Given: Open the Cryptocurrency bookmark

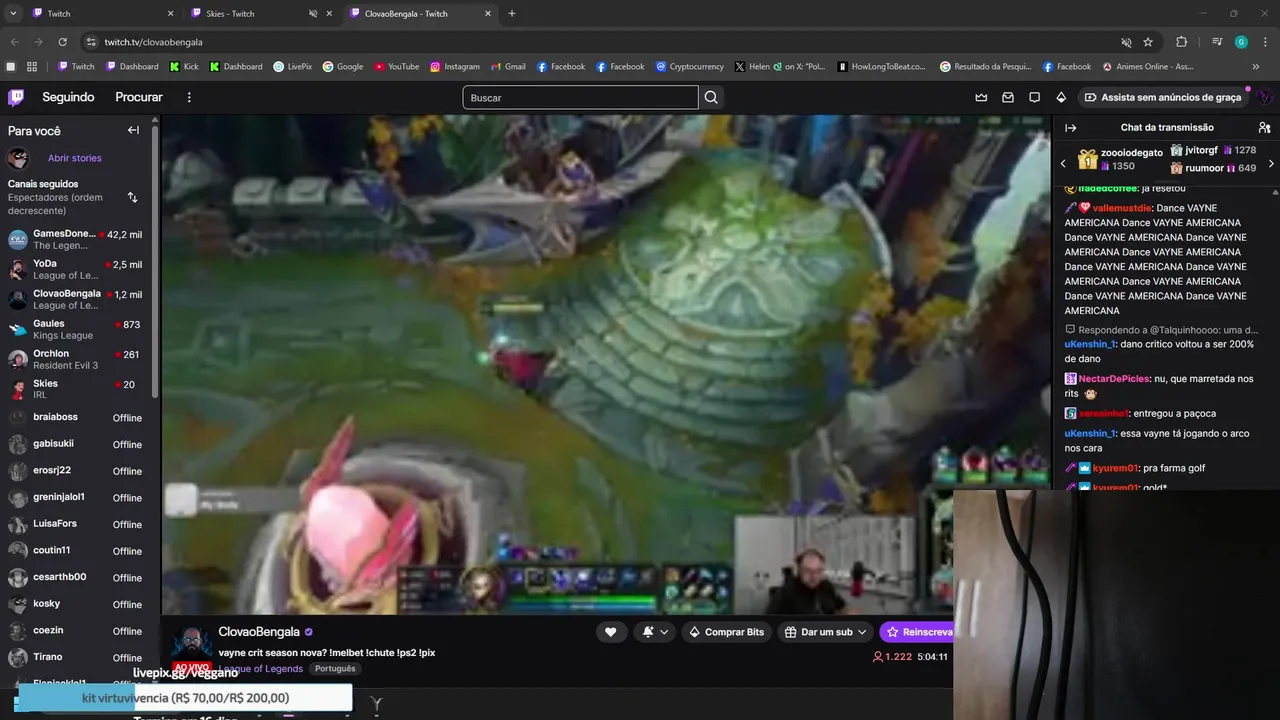Looking at the screenshot, I should (x=690, y=67).
